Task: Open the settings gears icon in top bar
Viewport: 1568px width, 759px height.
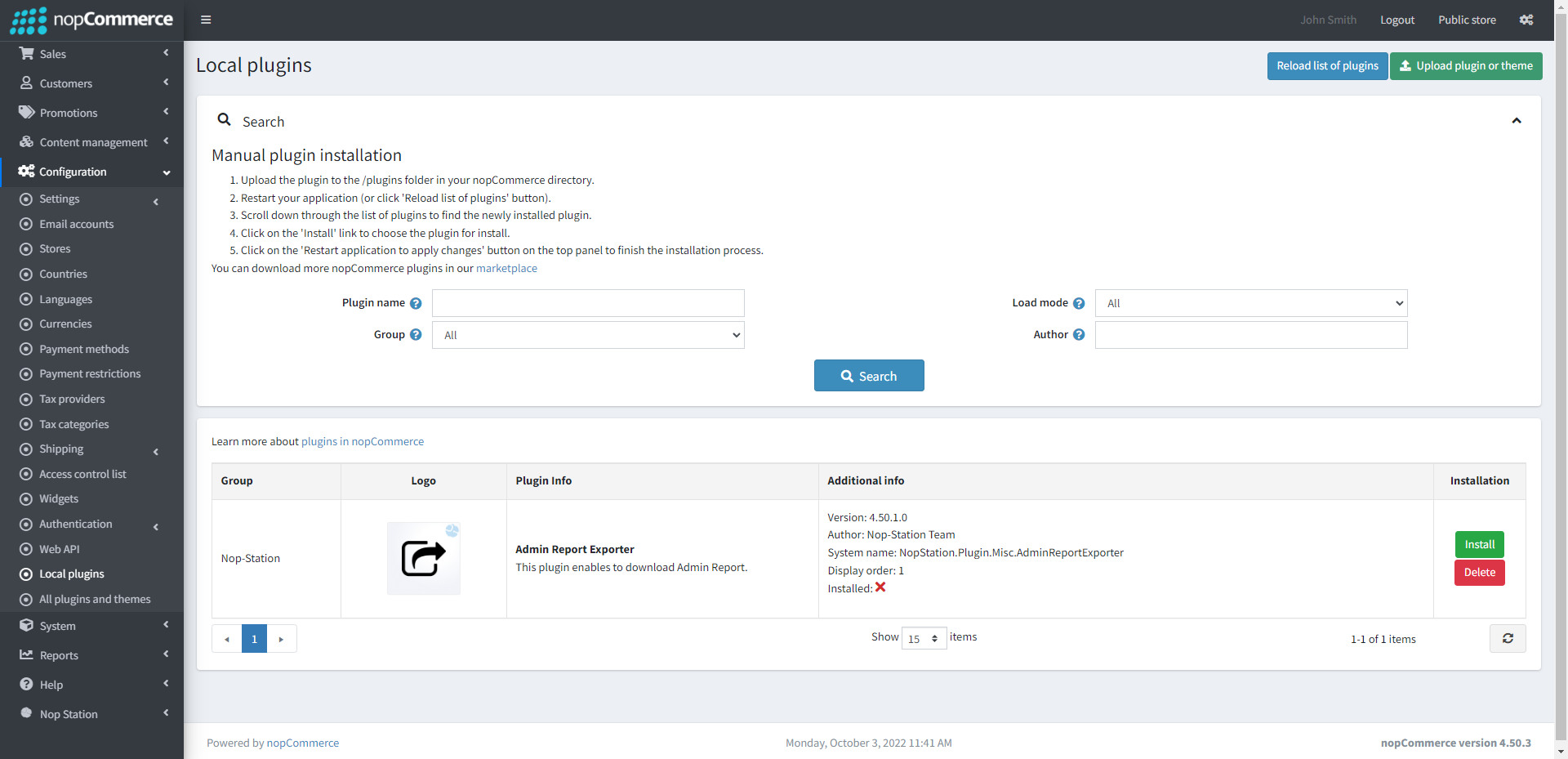Action: [1526, 20]
